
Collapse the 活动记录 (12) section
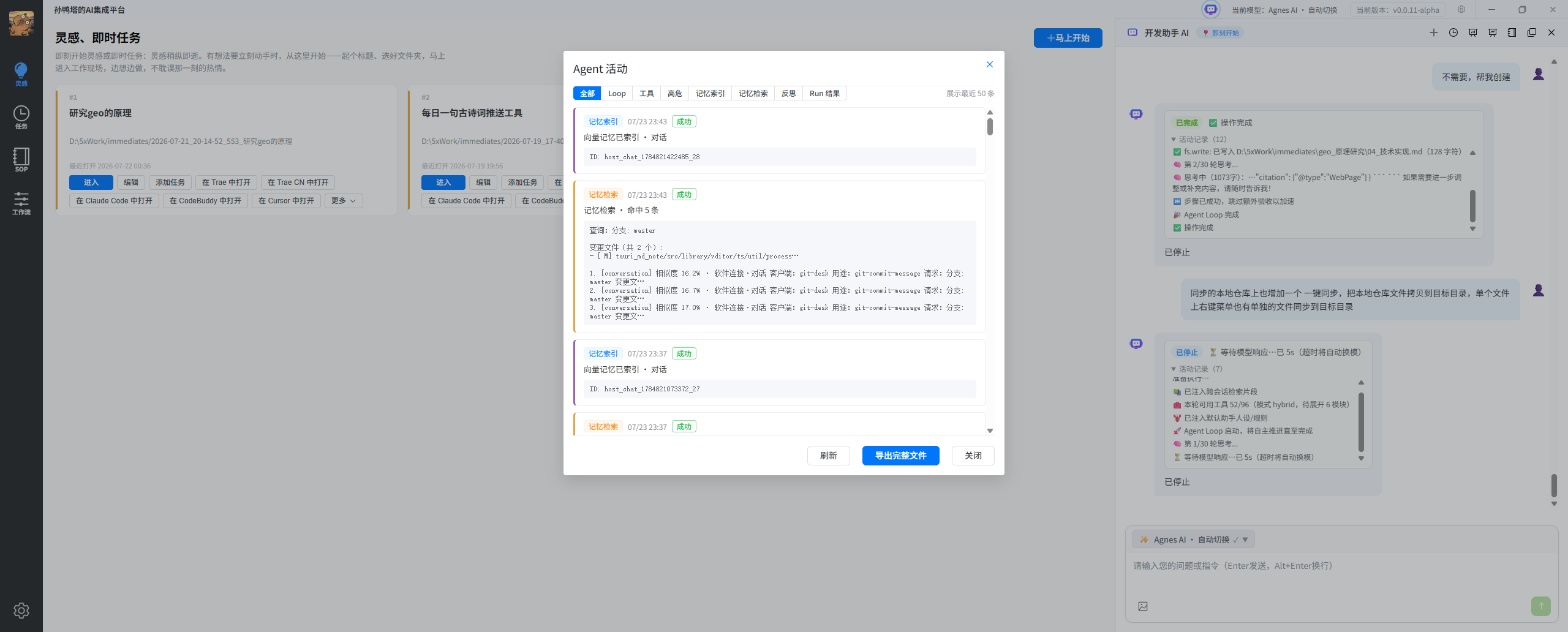pos(1200,140)
